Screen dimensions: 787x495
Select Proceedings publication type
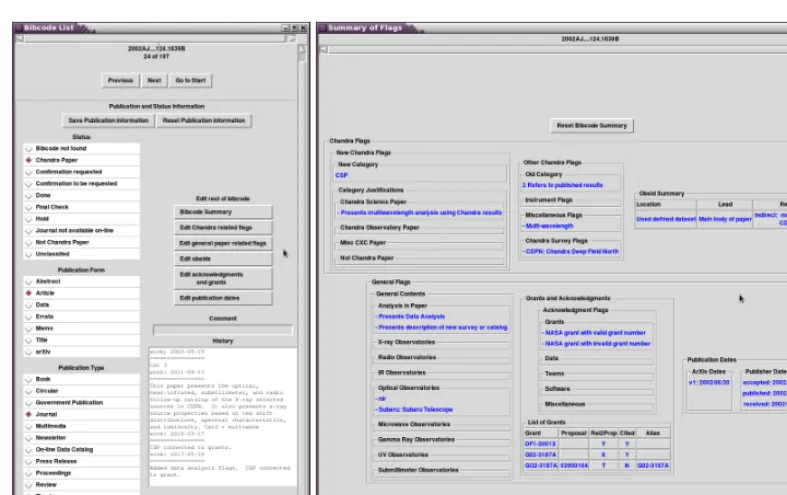click(81, 473)
